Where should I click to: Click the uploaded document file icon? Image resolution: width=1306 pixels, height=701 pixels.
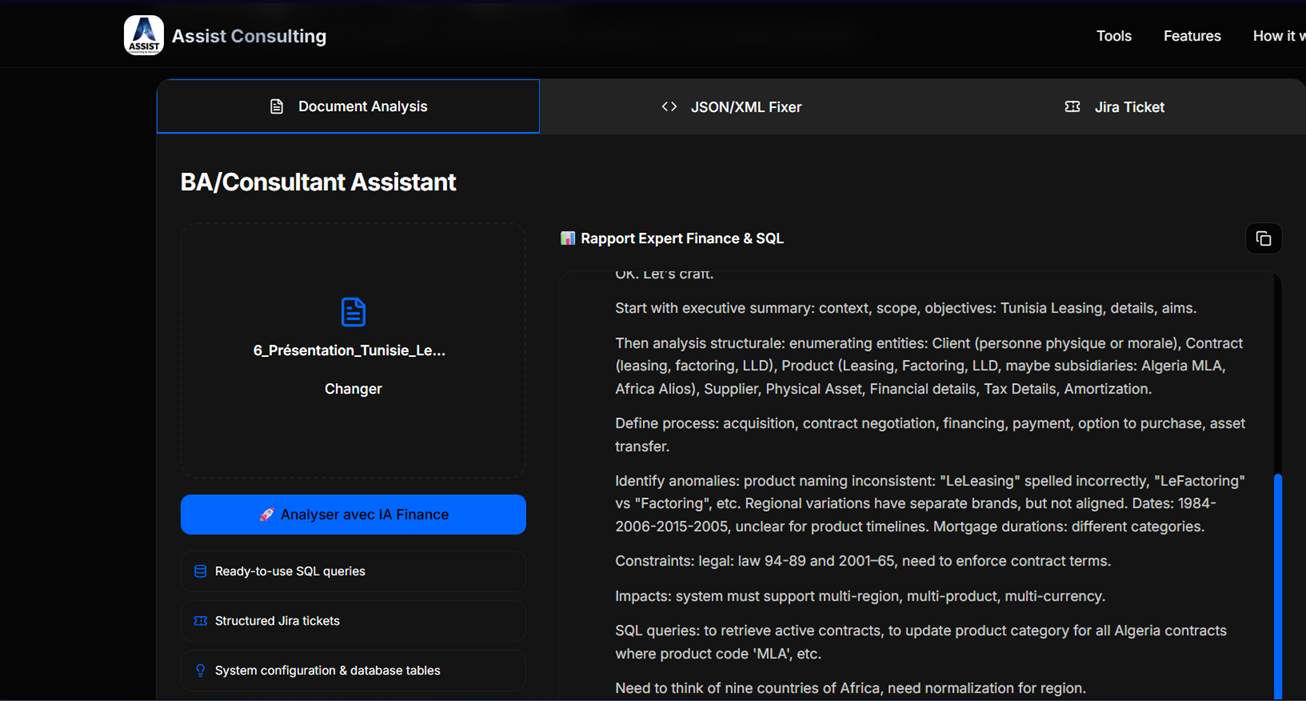(x=353, y=312)
